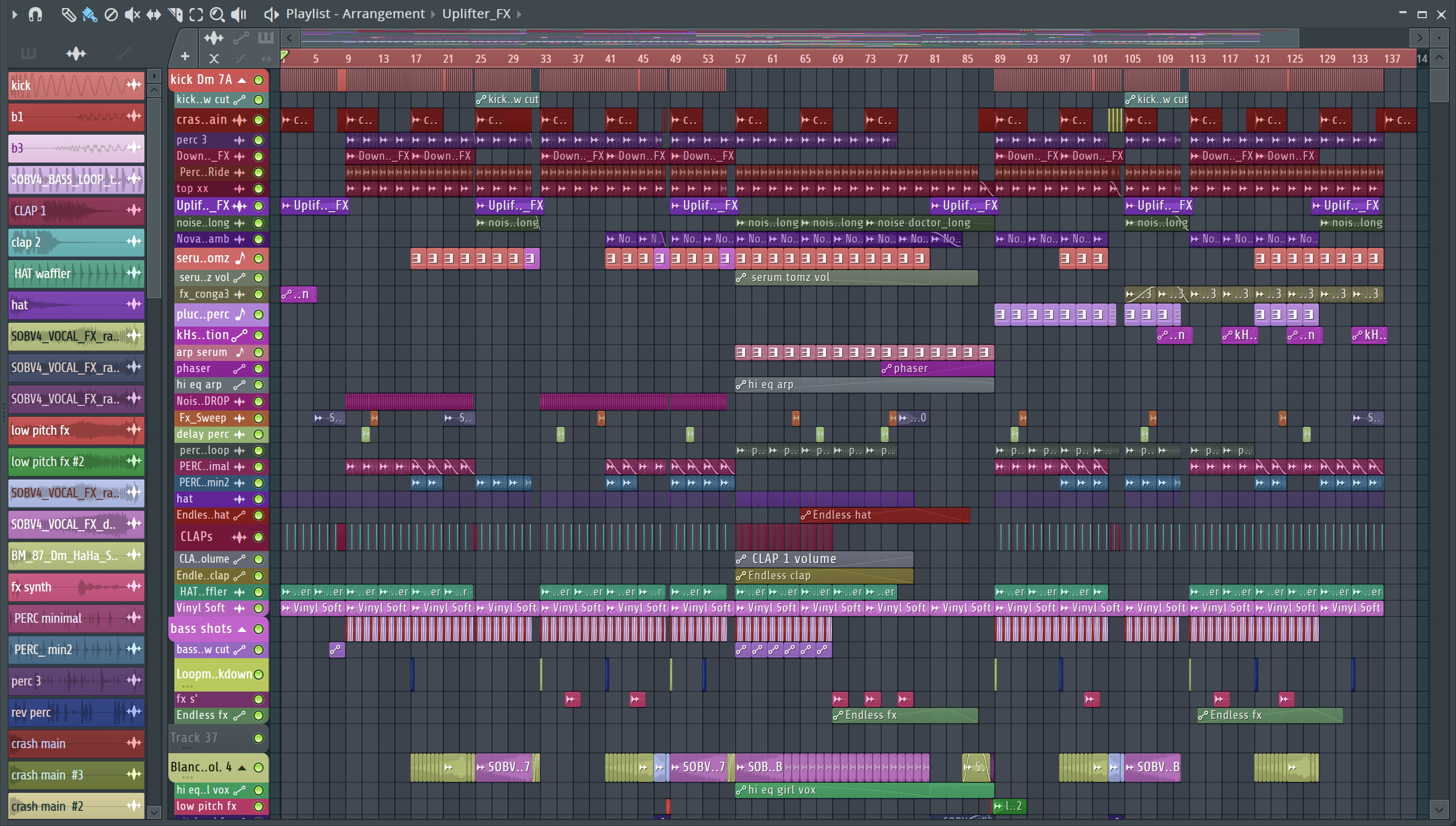Select the Playback tool
1456x826 pixels.
click(239, 14)
